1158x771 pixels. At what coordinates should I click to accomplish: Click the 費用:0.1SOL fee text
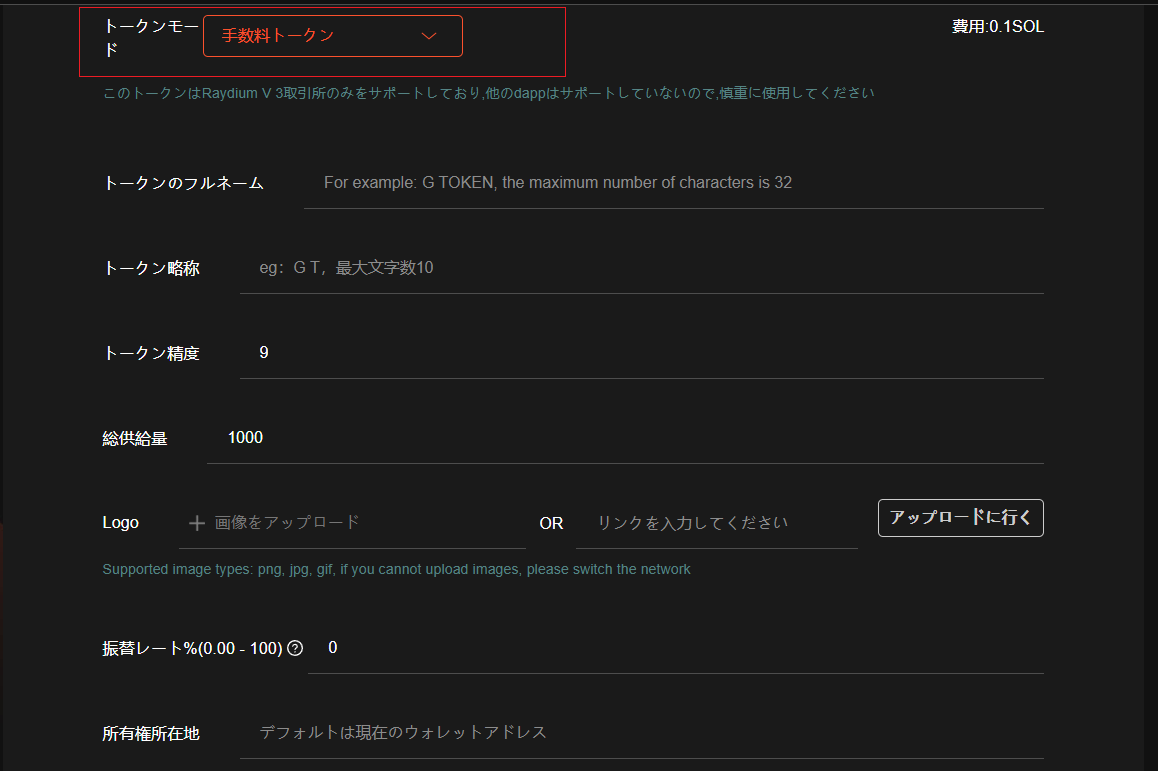[997, 27]
